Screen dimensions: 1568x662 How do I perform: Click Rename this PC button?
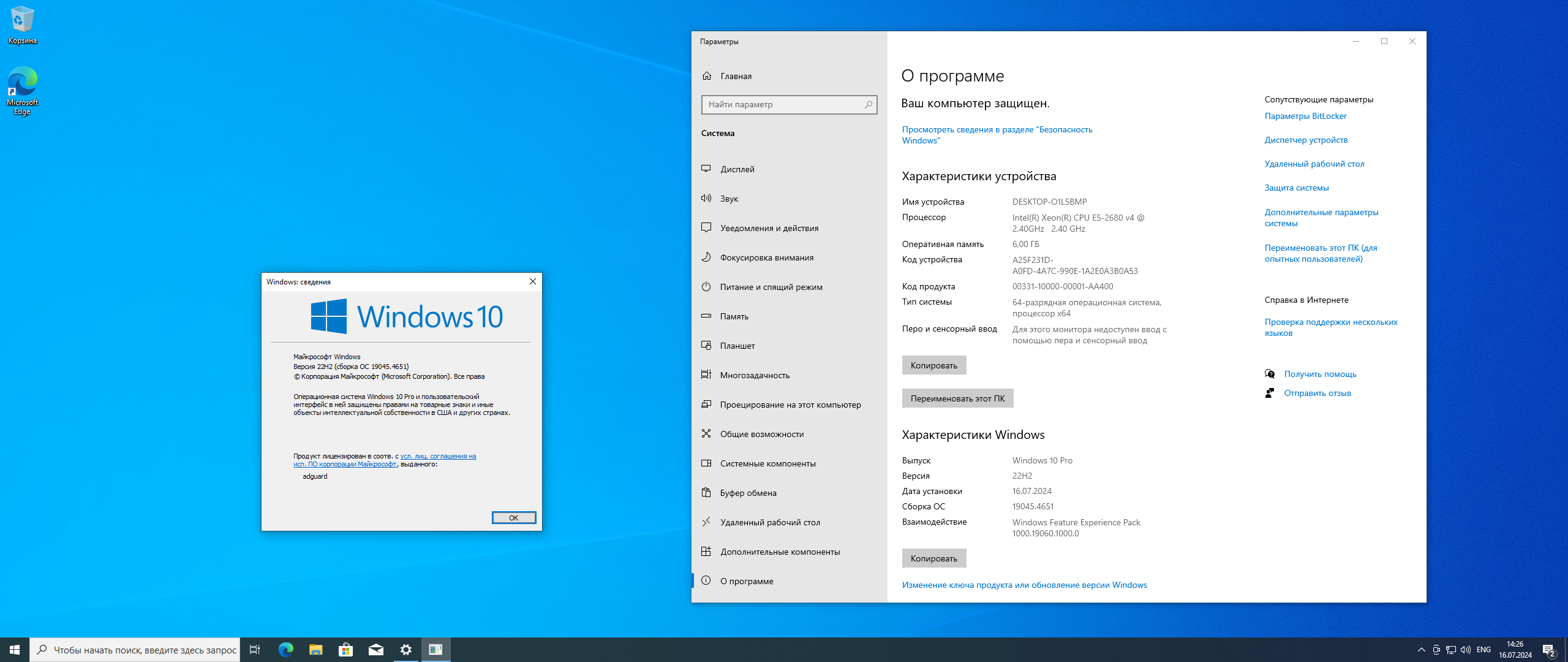pos(957,398)
